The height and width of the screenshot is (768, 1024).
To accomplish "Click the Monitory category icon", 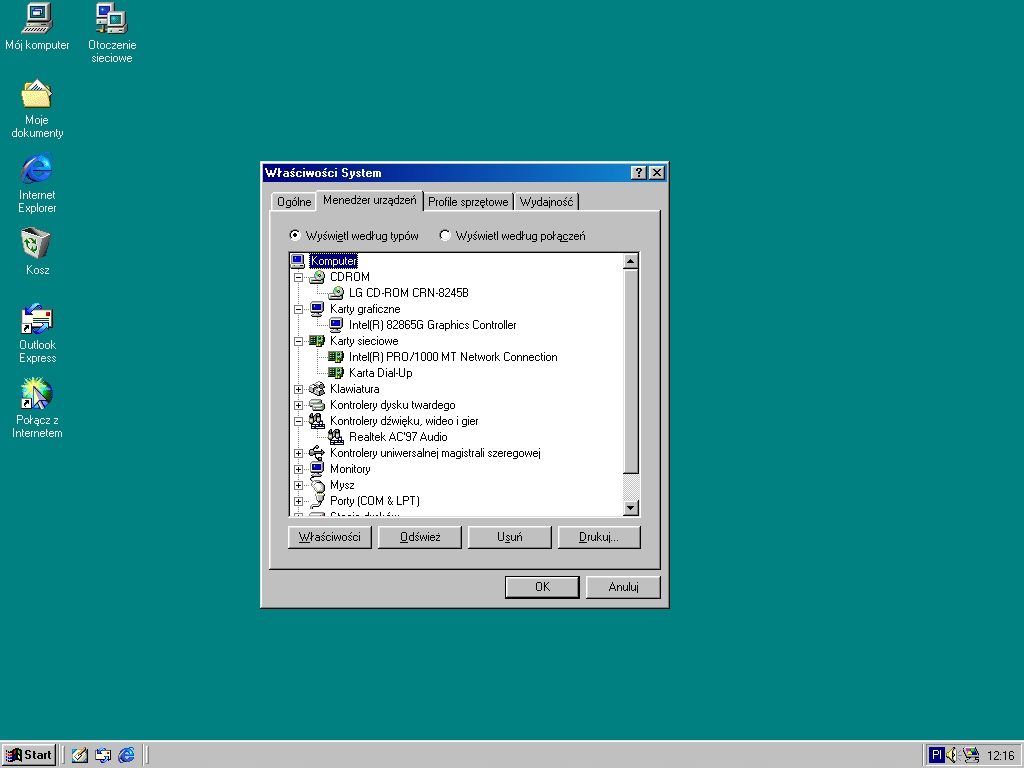I will pos(317,469).
